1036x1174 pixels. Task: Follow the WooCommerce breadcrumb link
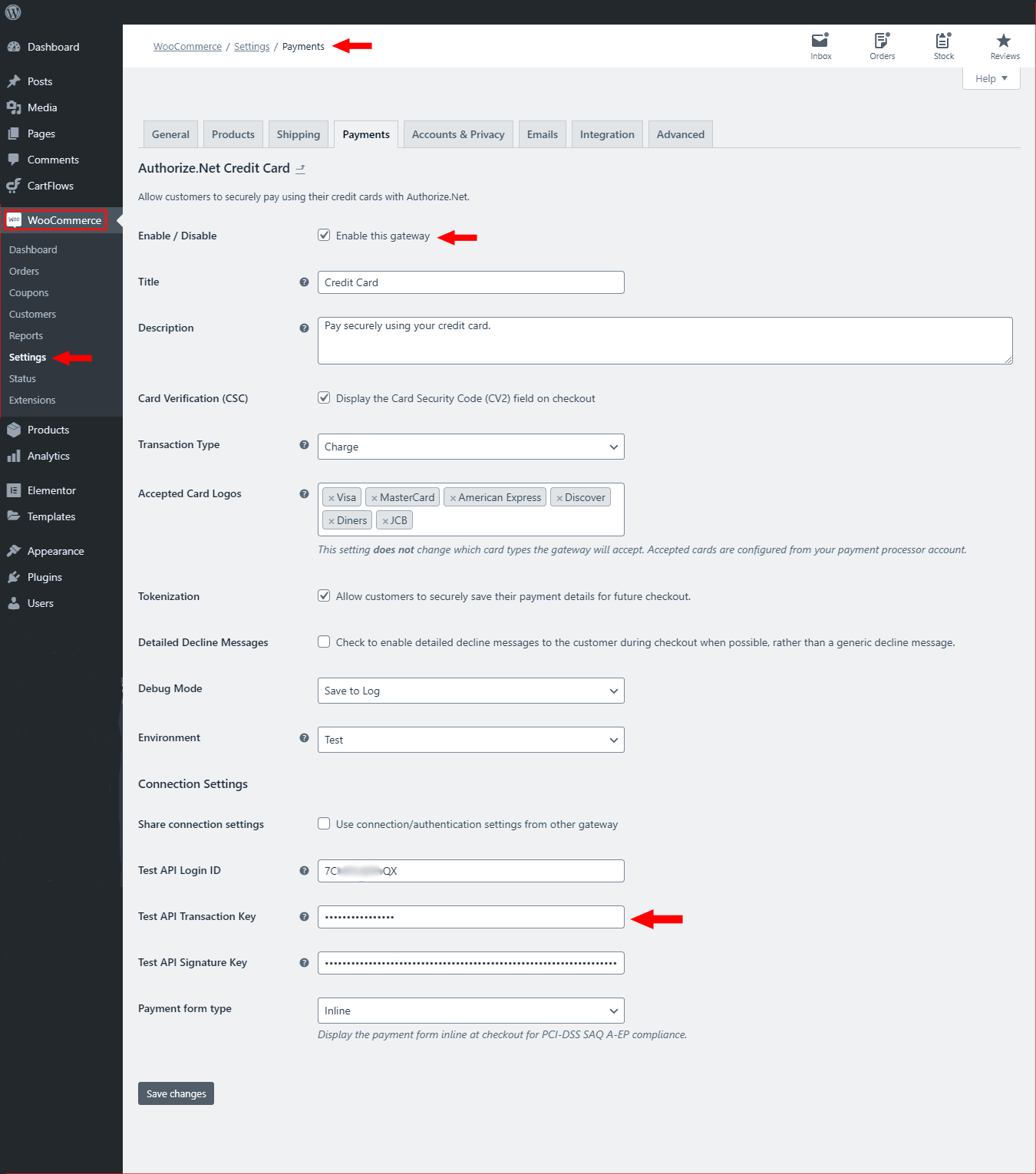187,47
